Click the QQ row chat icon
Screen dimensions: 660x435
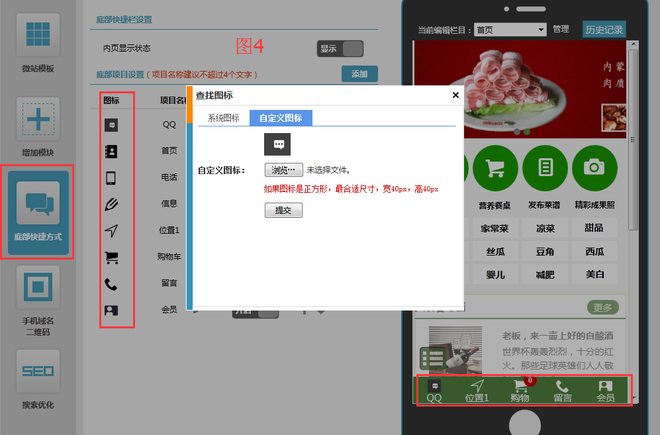coord(111,125)
